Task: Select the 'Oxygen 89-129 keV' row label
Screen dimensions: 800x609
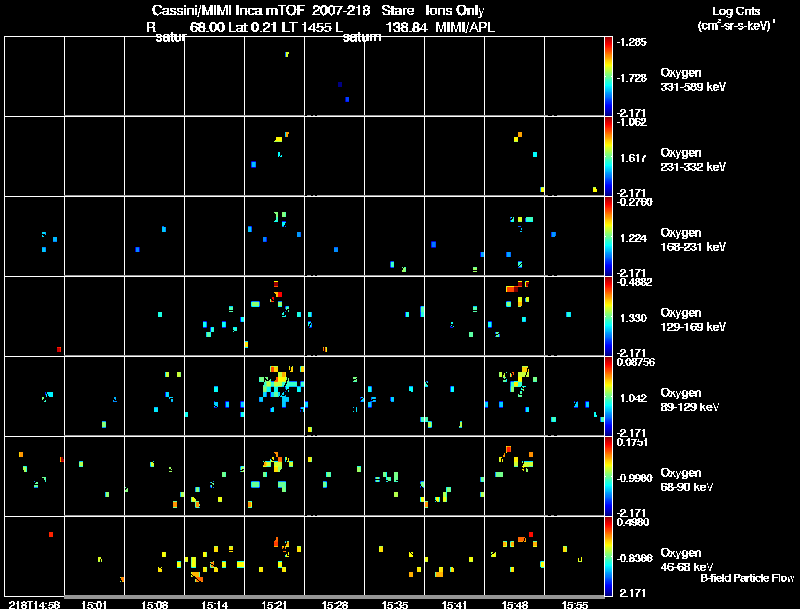Action: pos(690,400)
